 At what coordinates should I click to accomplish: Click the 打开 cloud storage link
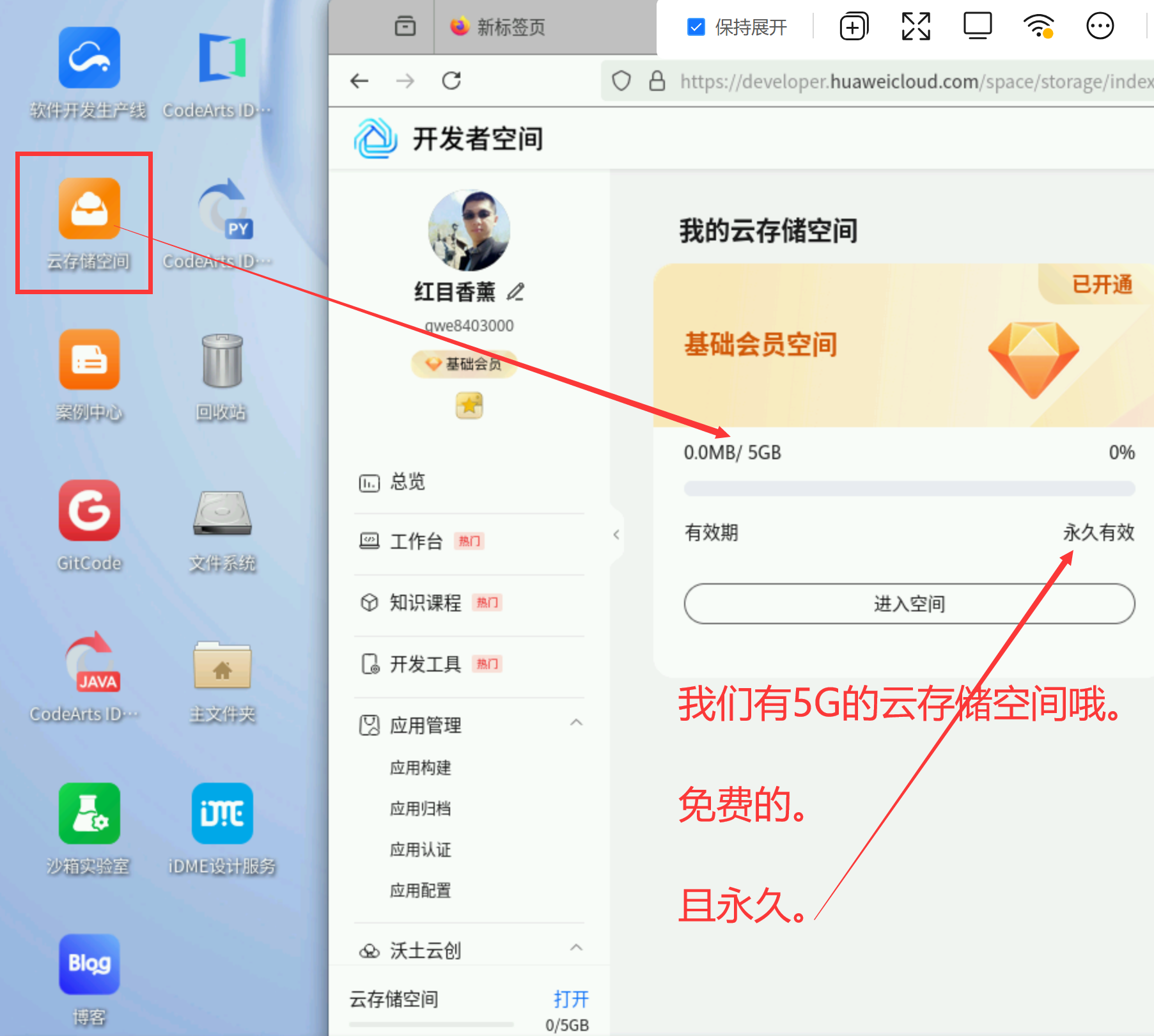[571, 999]
